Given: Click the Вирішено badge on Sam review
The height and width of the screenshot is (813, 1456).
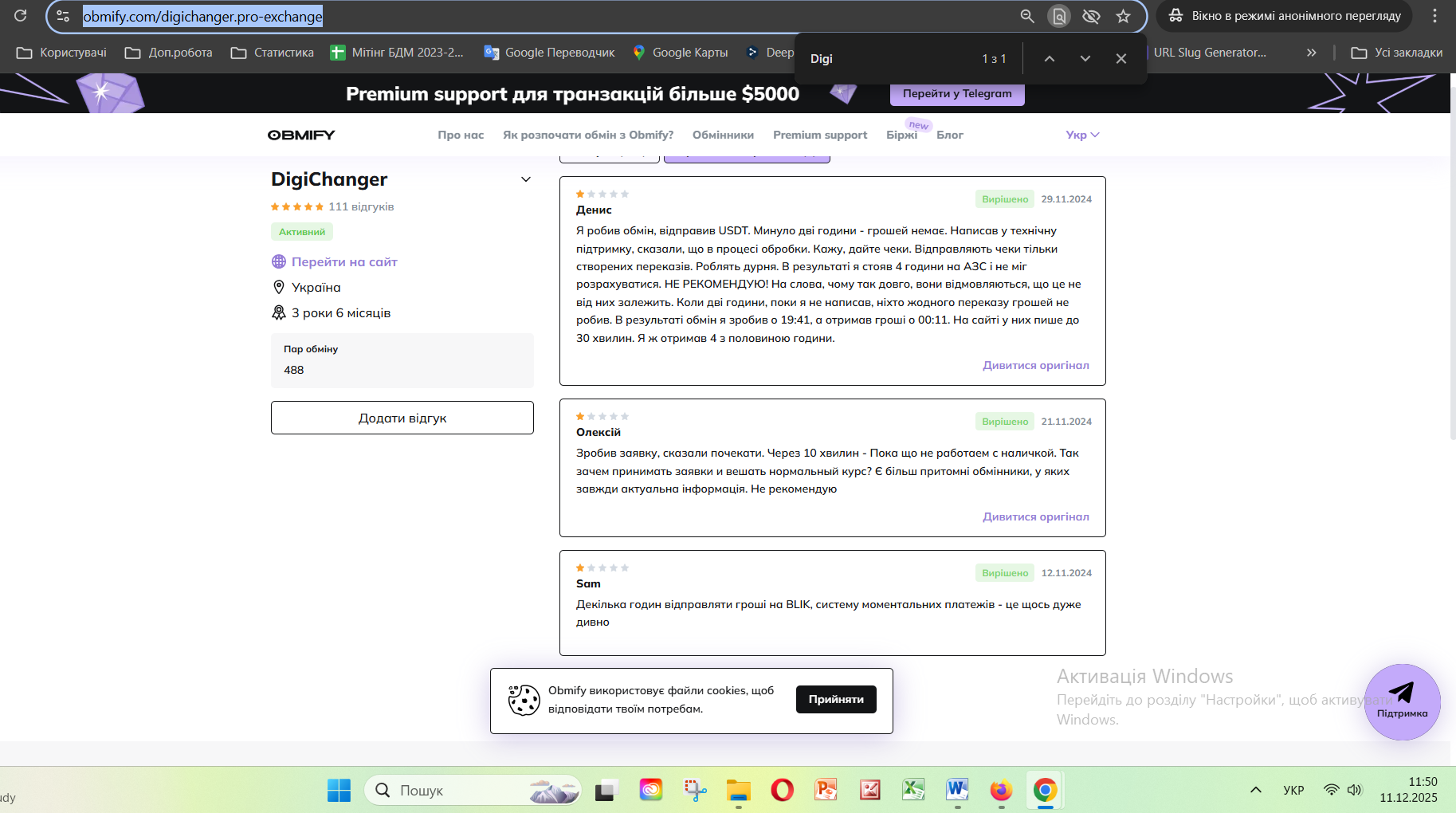Looking at the screenshot, I should 1005,573.
